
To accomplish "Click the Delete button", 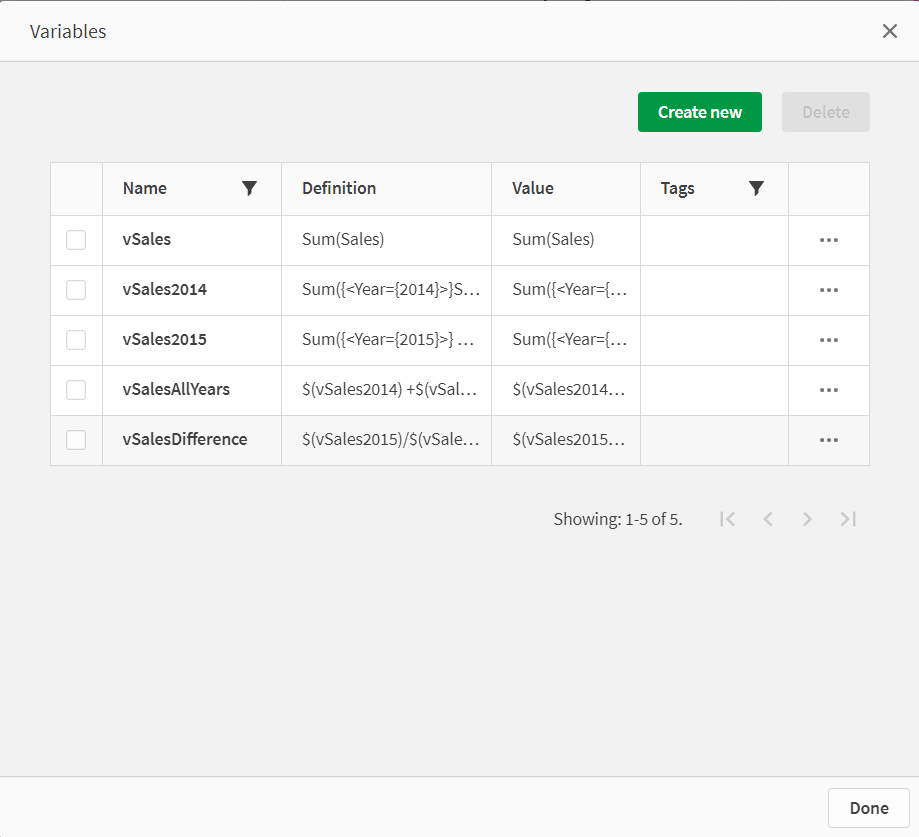I will pos(825,112).
